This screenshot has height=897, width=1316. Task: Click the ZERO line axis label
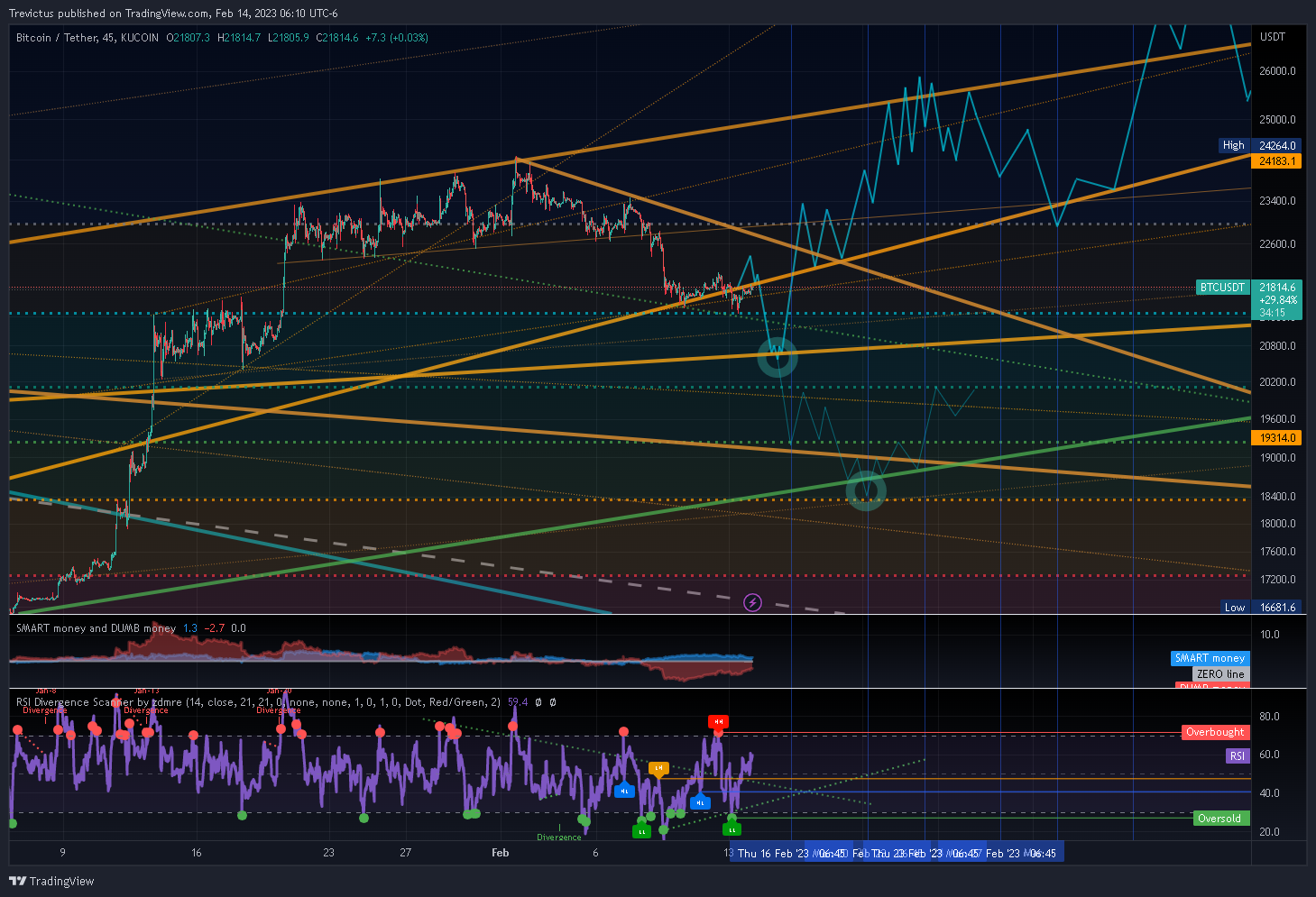[x=1220, y=674]
